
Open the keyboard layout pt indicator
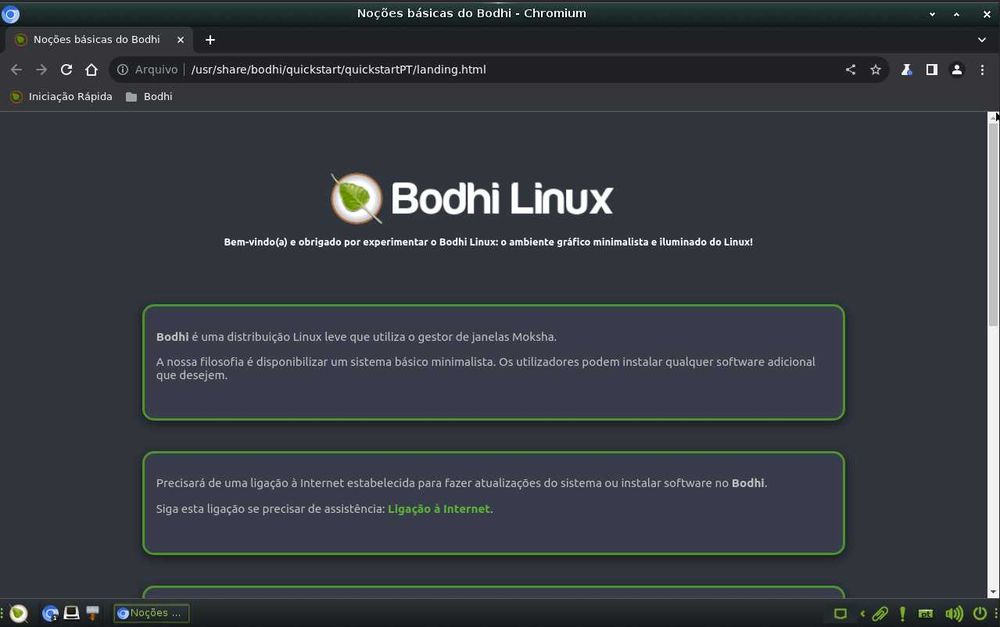[925, 614]
